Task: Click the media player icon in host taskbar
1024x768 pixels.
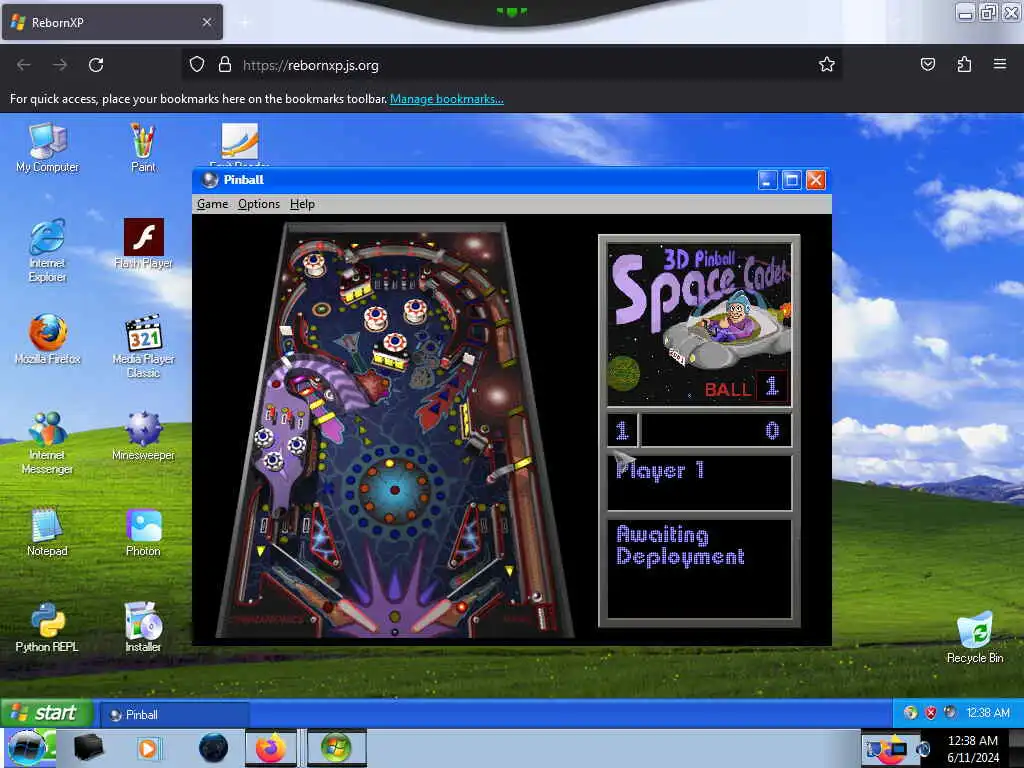Action: click(148, 748)
